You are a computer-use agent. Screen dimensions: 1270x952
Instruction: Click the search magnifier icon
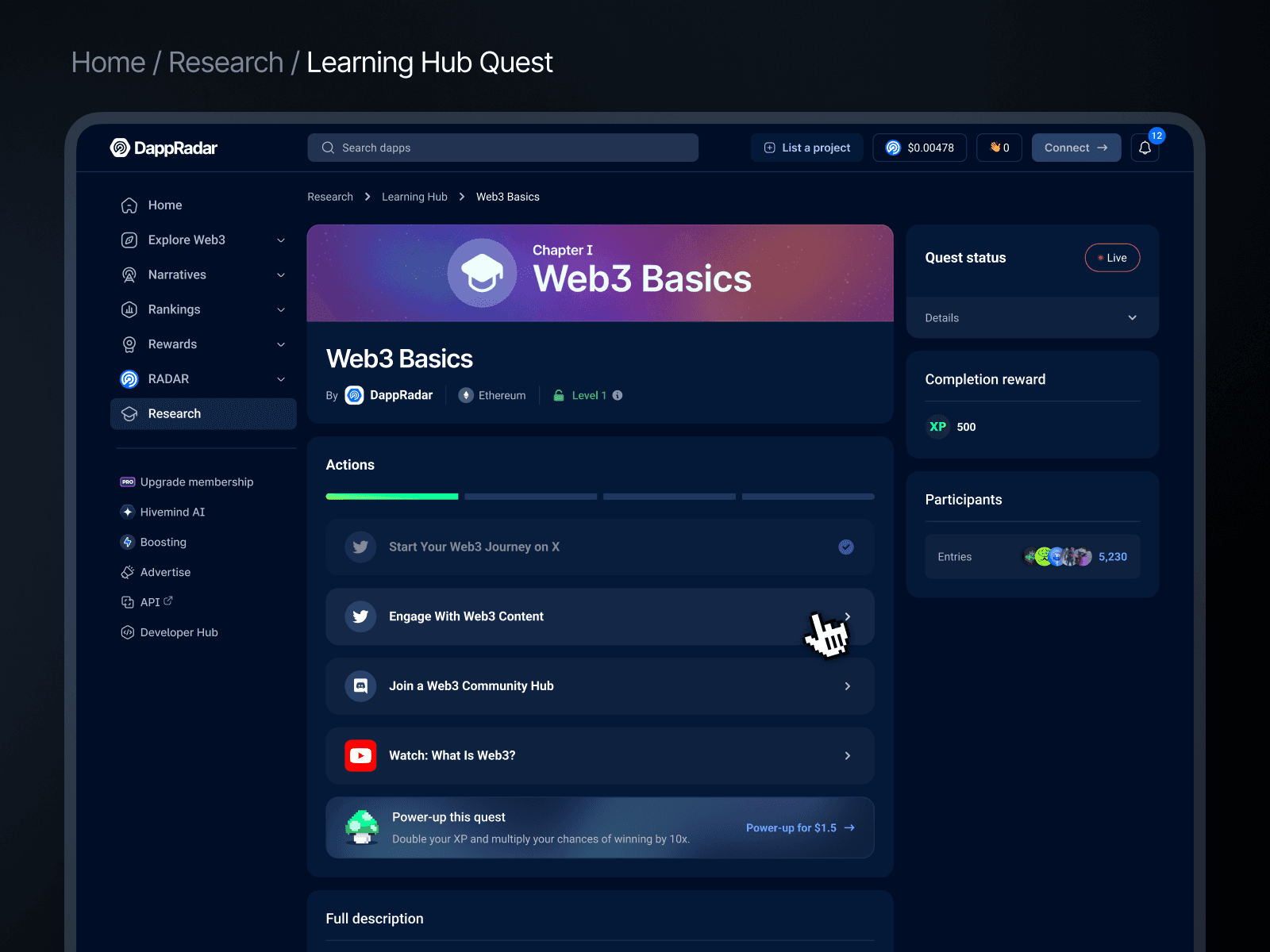point(328,148)
